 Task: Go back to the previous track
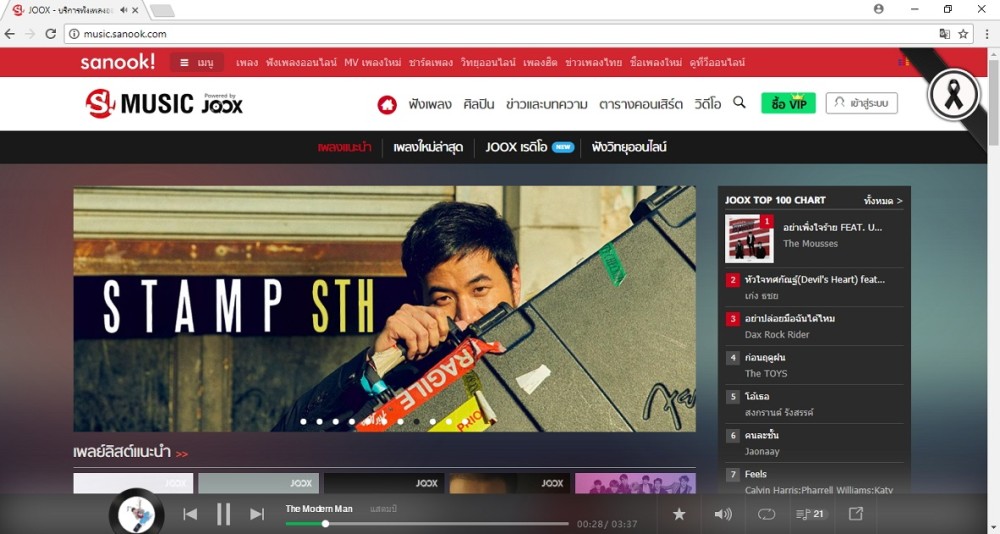point(190,514)
